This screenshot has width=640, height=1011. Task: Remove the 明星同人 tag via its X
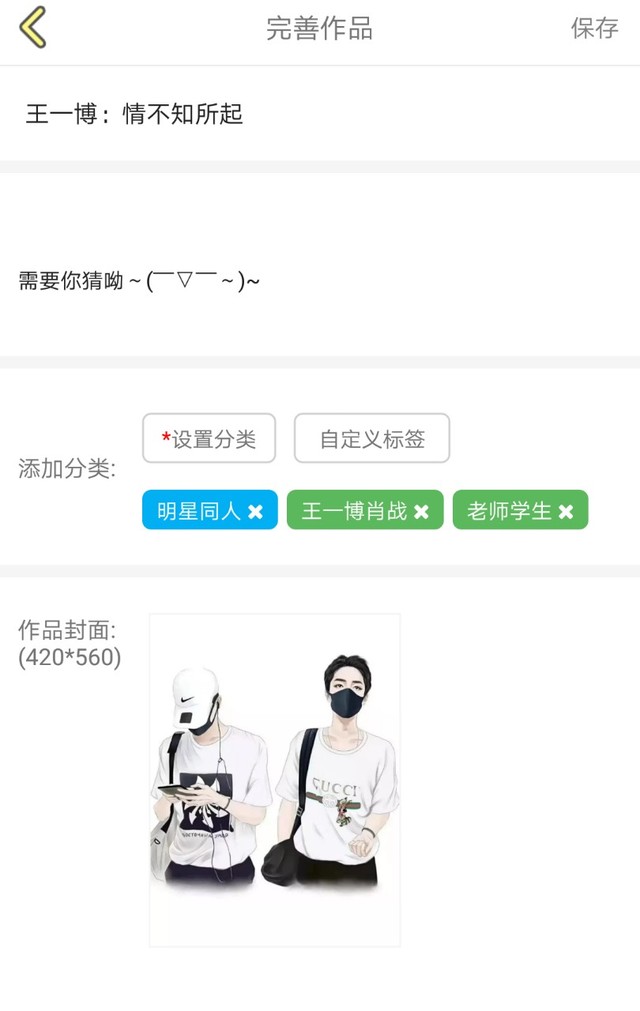click(x=255, y=512)
